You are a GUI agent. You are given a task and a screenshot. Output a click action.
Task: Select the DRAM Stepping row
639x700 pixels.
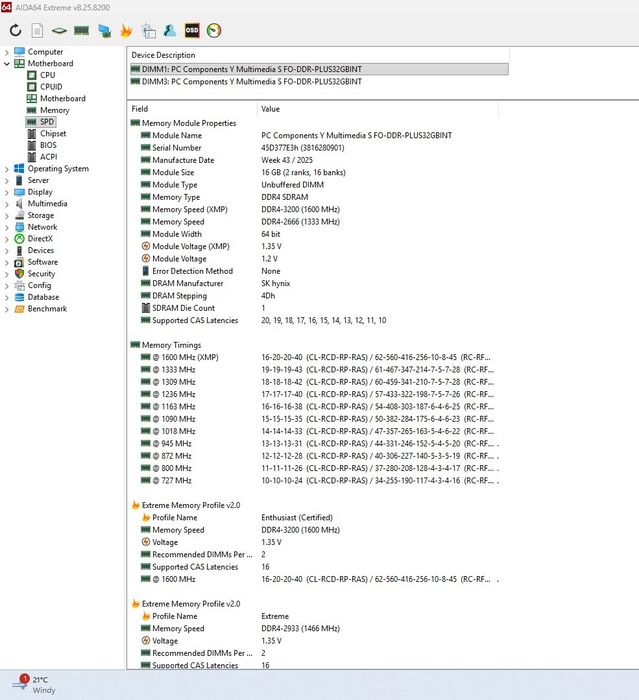click(313, 296)
